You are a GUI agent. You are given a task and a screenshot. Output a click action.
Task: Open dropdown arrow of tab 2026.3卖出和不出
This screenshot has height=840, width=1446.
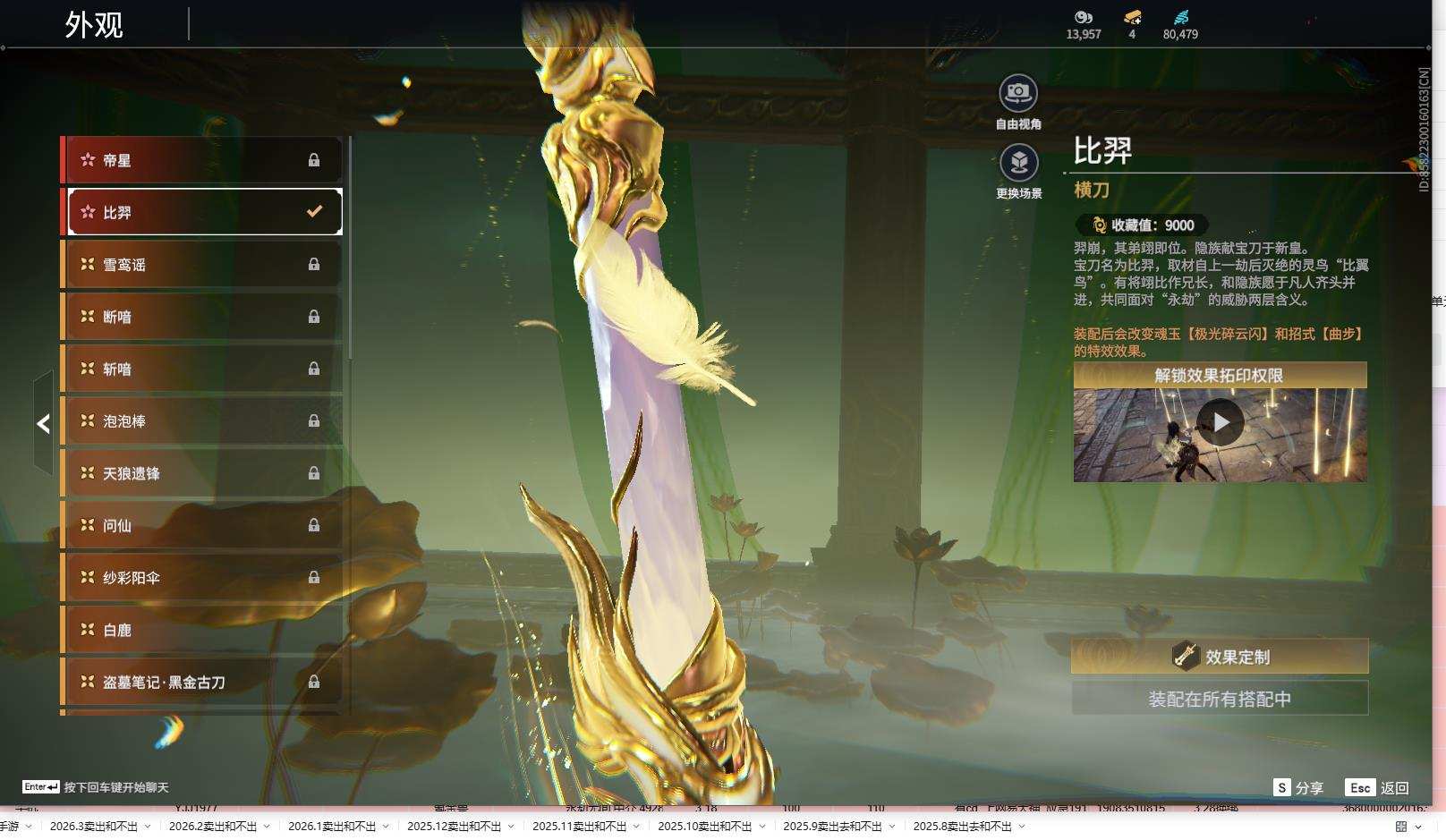(x=148, y=827)
